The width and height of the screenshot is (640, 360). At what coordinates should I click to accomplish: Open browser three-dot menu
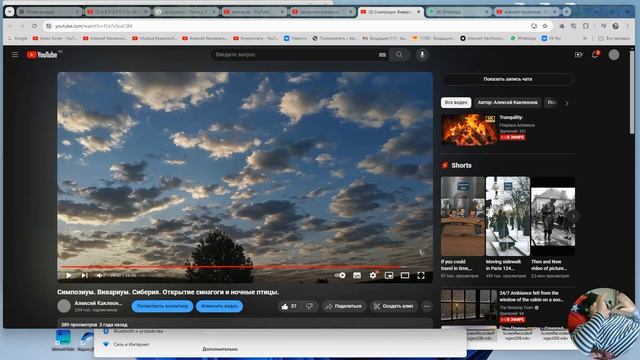[628, 26]
